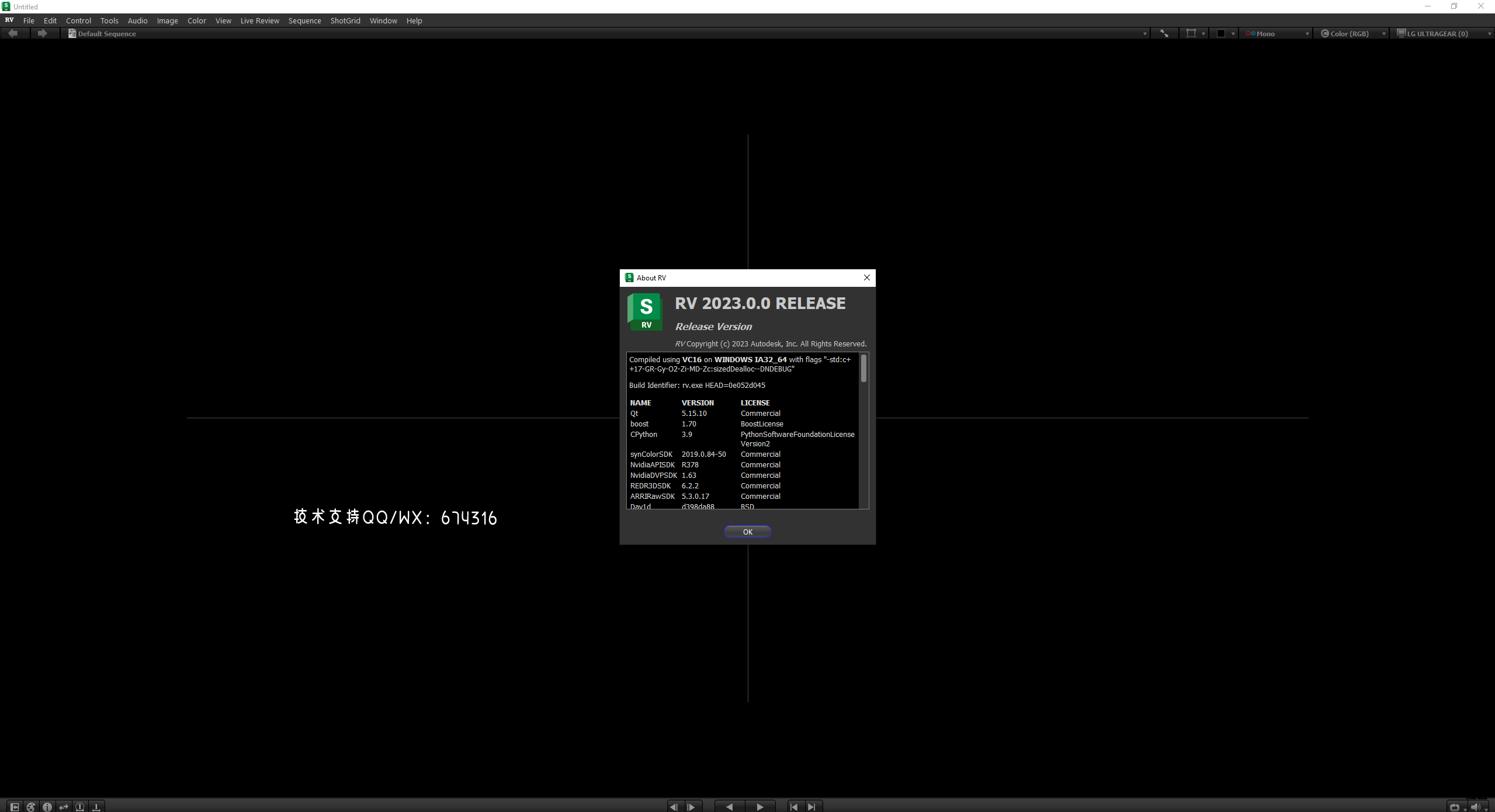Viewport: 1495px width, 812px height.
Task: Select the Qt 5.15.10 row
Action: (x=742, y=414)
